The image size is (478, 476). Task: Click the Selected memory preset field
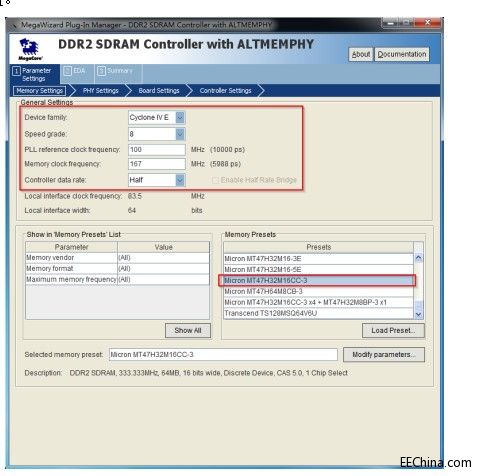tap(223, 354)
